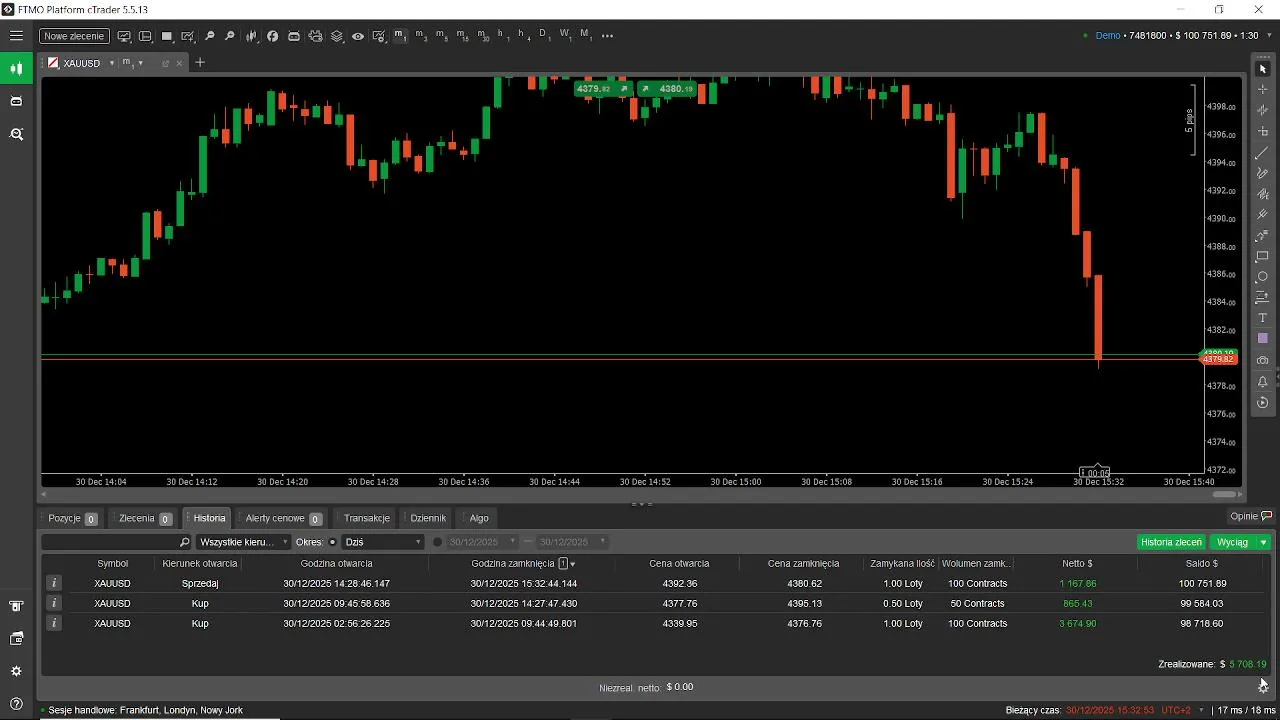1280x720 pixels.
Task: Zoom out chart with minus magnifier
Action: (x=209, y=36)
